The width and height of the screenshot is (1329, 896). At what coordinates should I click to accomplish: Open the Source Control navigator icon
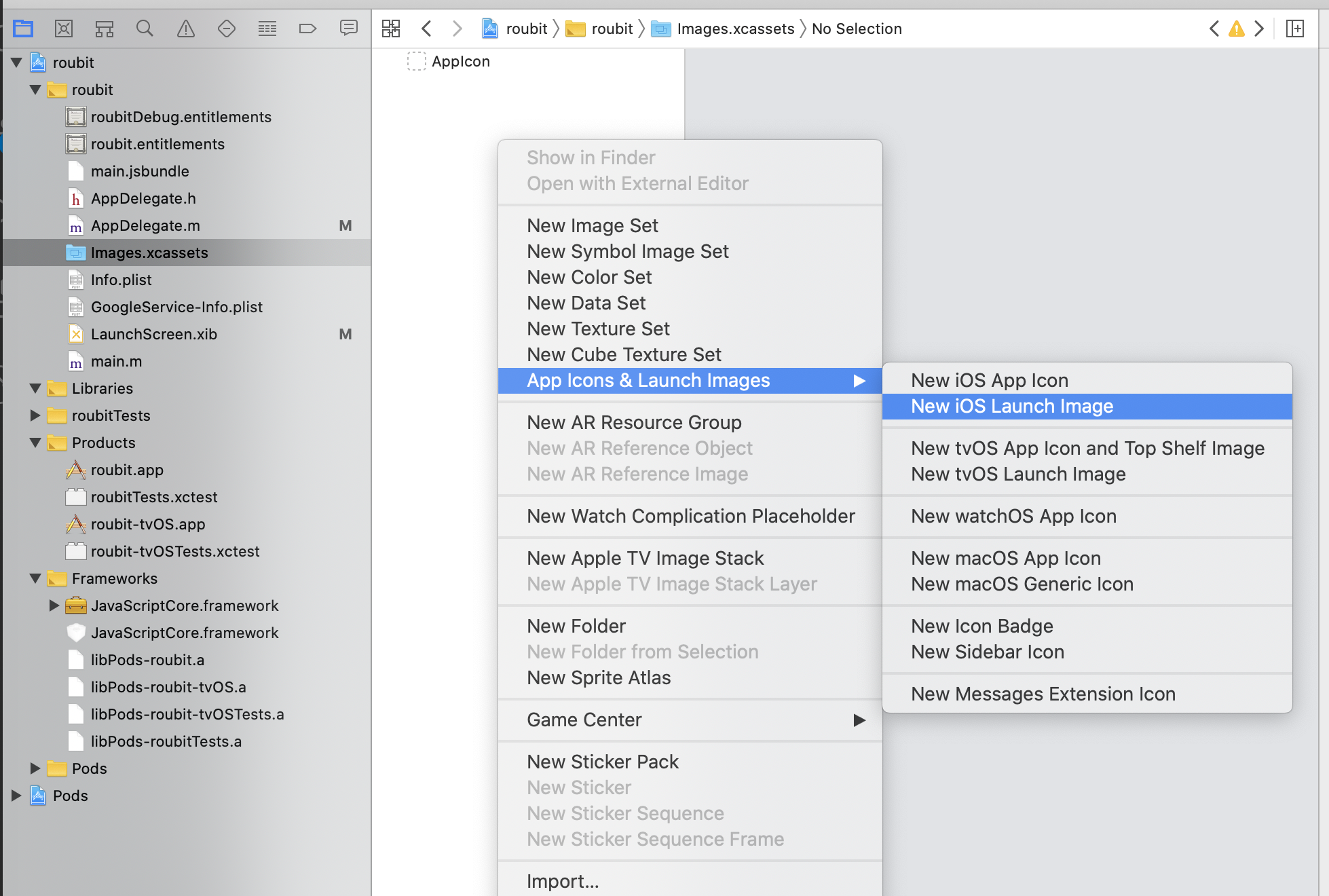click(64, 29)
